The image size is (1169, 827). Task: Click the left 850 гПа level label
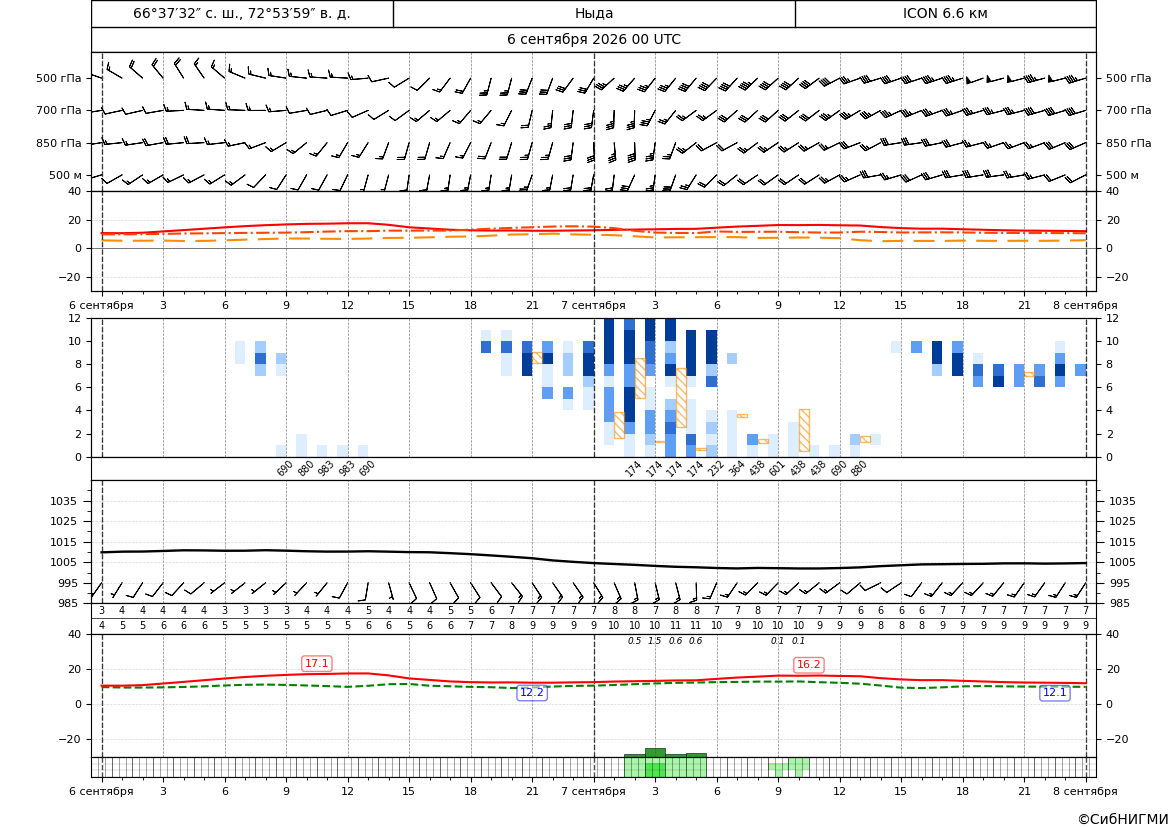point(59,143)
